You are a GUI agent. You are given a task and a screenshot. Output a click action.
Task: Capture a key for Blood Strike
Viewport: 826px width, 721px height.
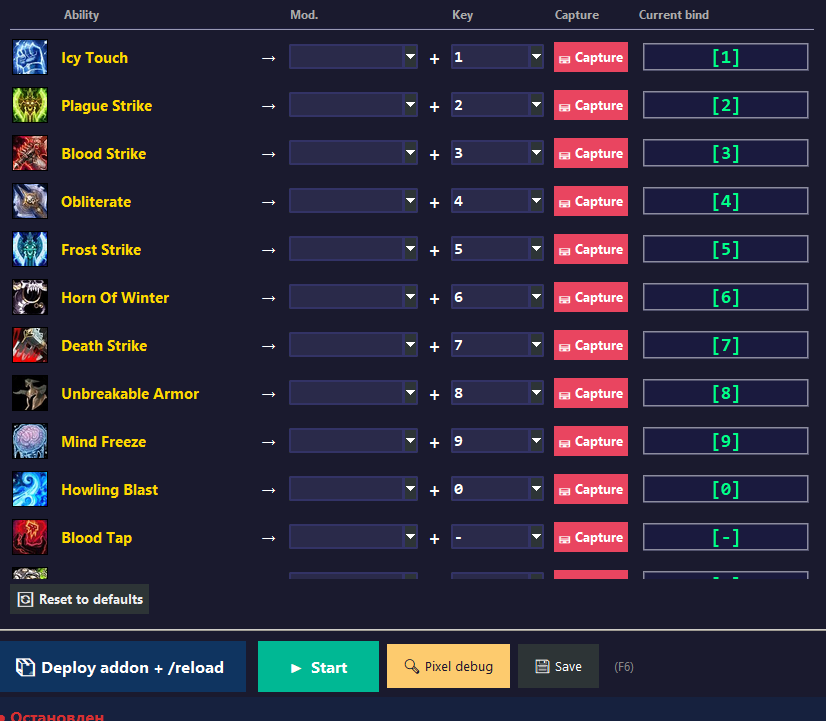pos(591,153)
